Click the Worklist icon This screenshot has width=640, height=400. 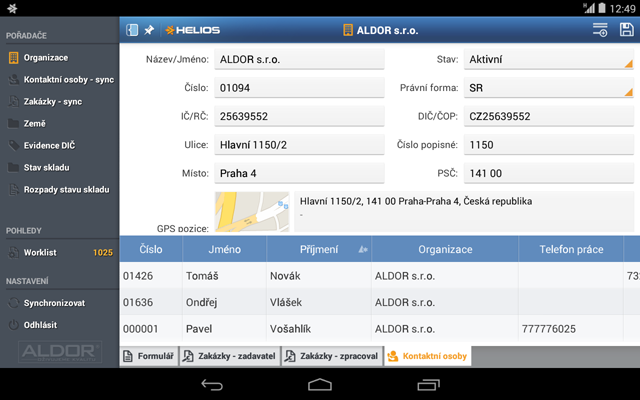click(13, 253)
